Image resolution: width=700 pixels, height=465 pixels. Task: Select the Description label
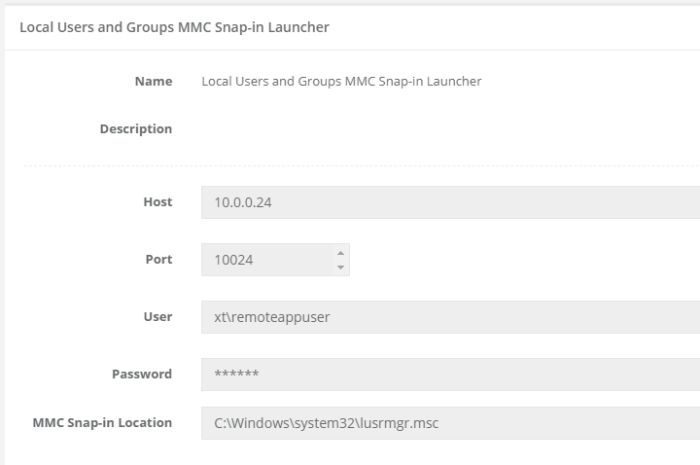coord(135,129)
